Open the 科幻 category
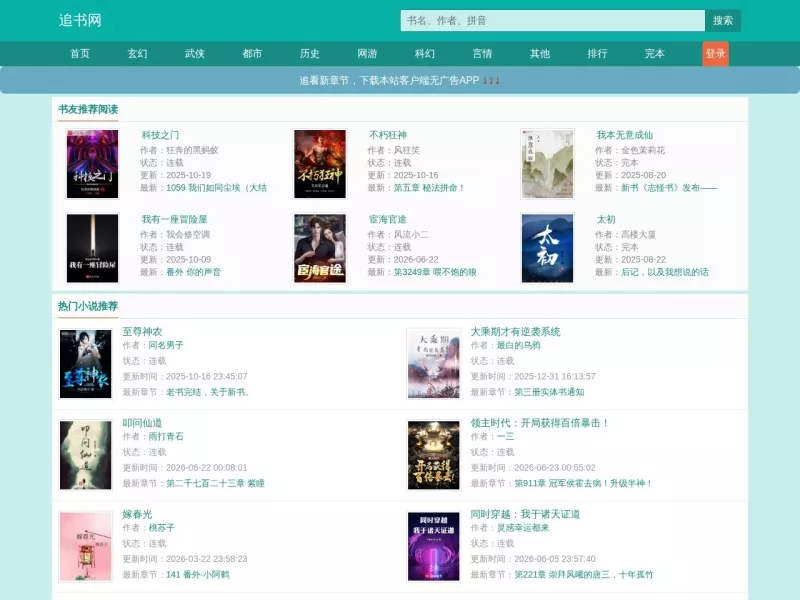Image resolution: width=800 pixels, height=600 pixels. pos(424,54)
